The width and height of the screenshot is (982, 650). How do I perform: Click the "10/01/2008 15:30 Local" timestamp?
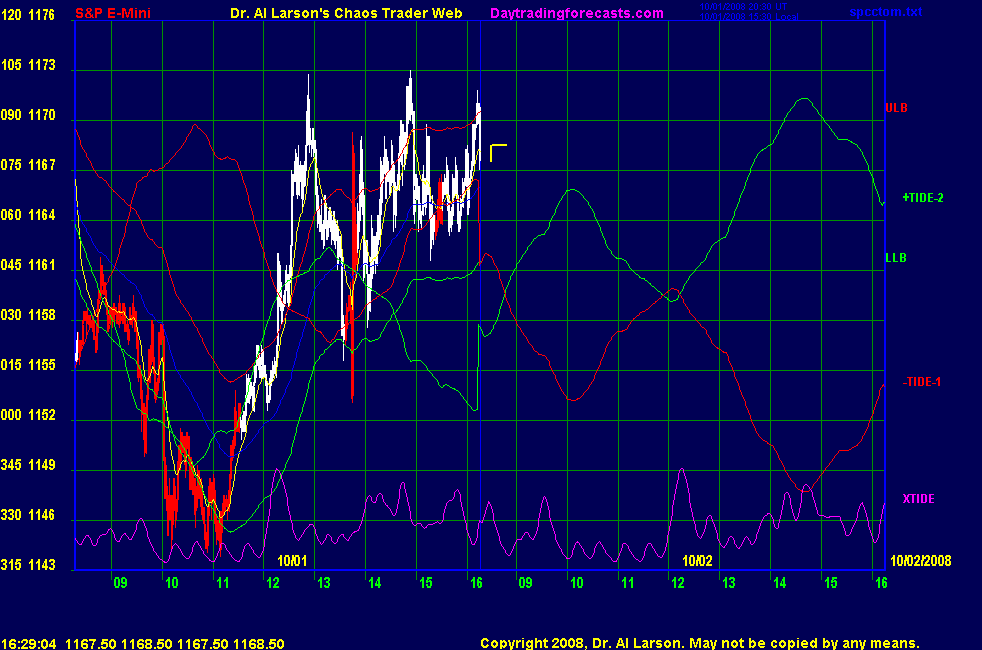(x=749, y=16)
